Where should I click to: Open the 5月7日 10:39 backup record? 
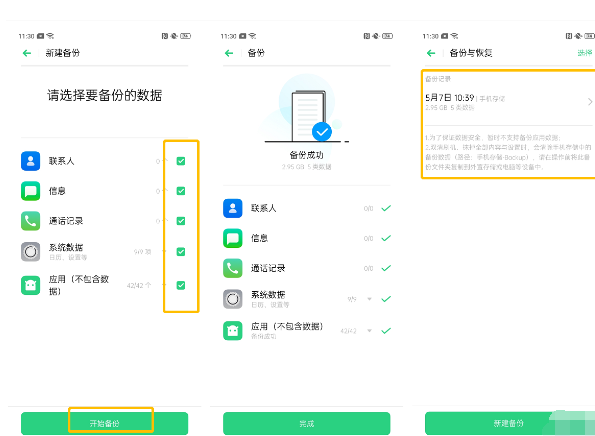(508, 102)
